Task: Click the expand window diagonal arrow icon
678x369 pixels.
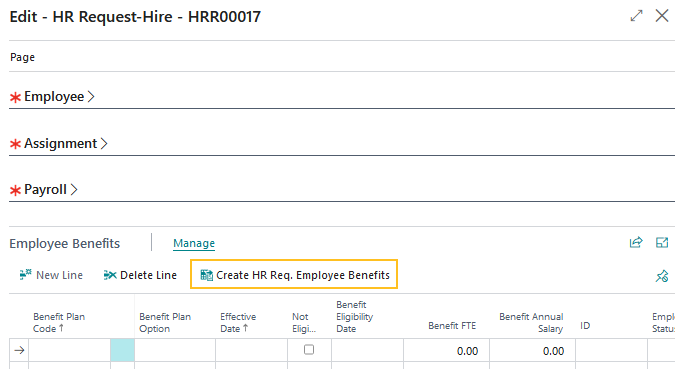Action: coord(636,16)
